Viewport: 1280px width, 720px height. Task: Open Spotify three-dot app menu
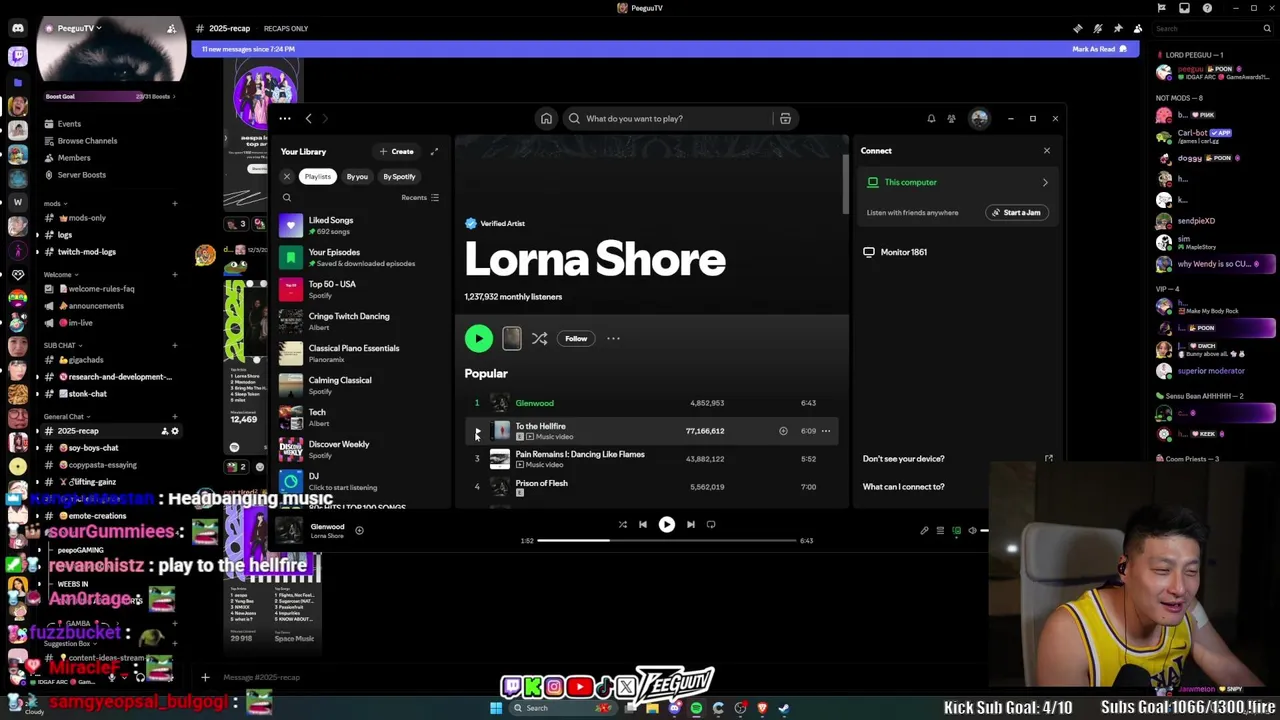pyautogui.click(x=285, y=119)
